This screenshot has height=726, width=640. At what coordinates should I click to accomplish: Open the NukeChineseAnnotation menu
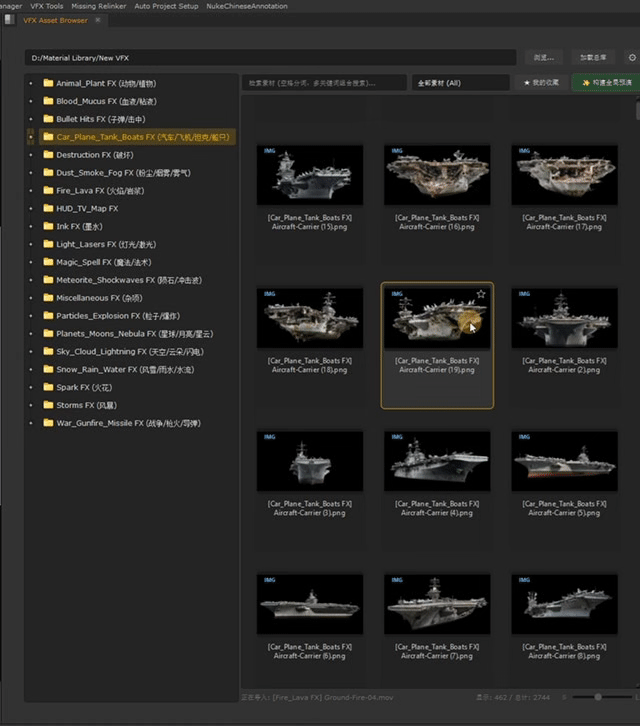click(247, 6)
